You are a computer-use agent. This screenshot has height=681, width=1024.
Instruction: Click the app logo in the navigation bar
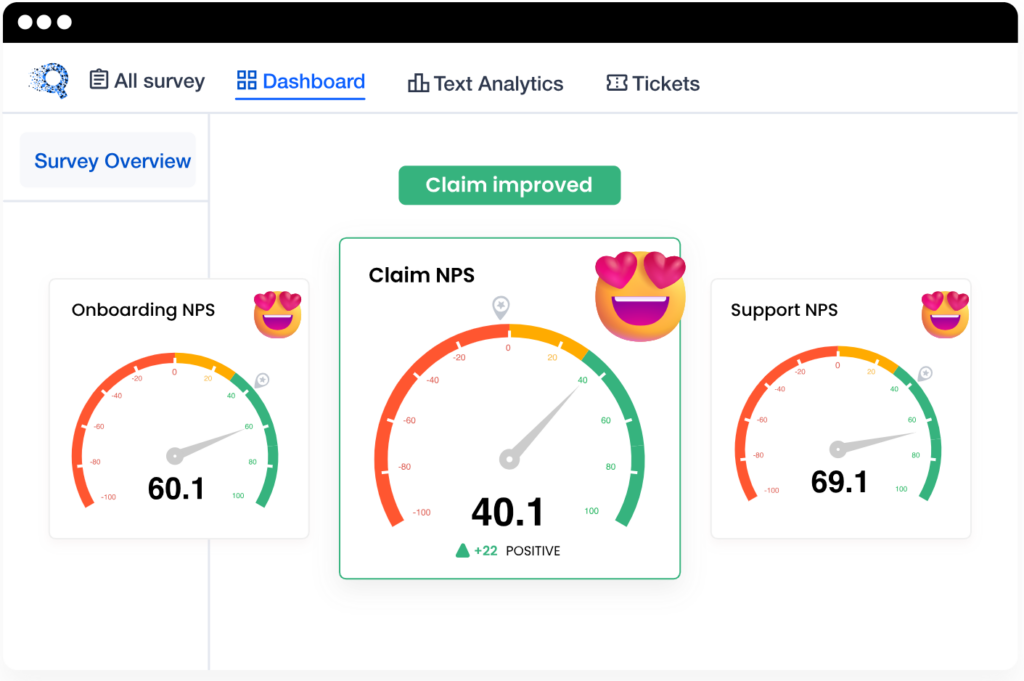[48, 81]
